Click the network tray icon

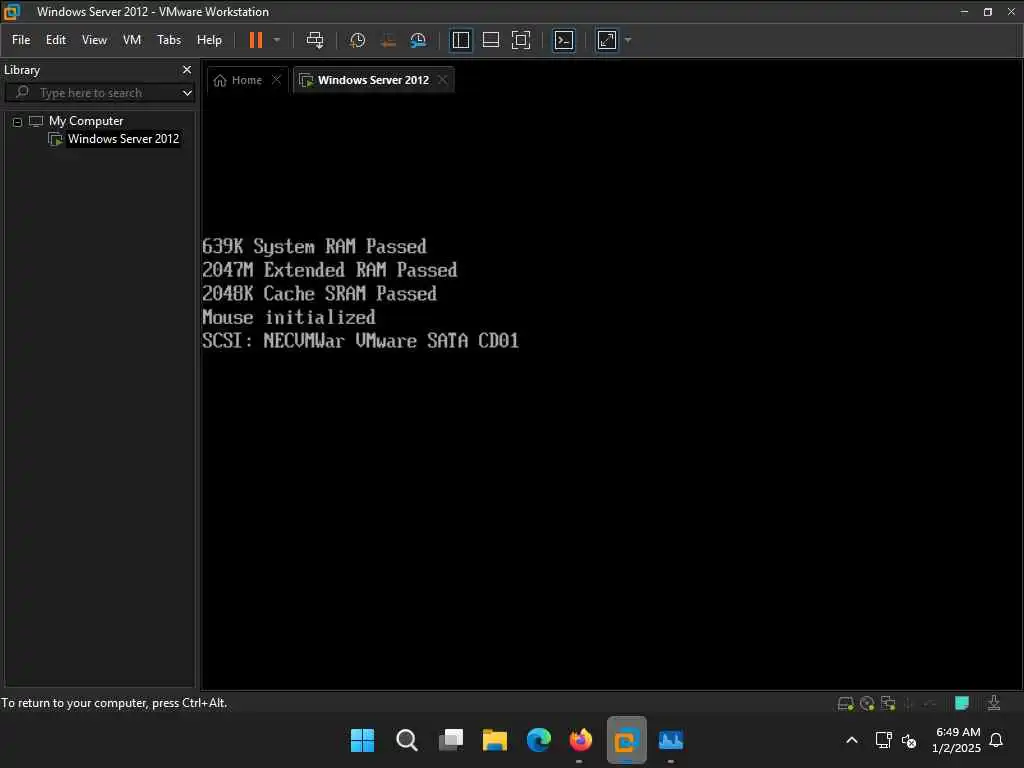[x=884, y=740]
